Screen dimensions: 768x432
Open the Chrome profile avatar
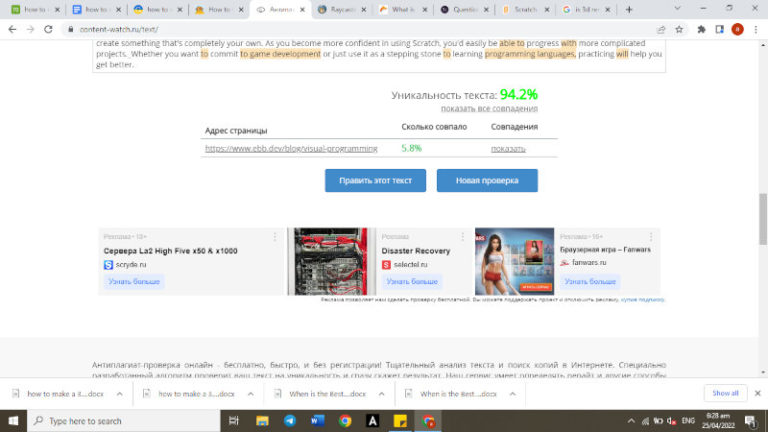point(738,29)
